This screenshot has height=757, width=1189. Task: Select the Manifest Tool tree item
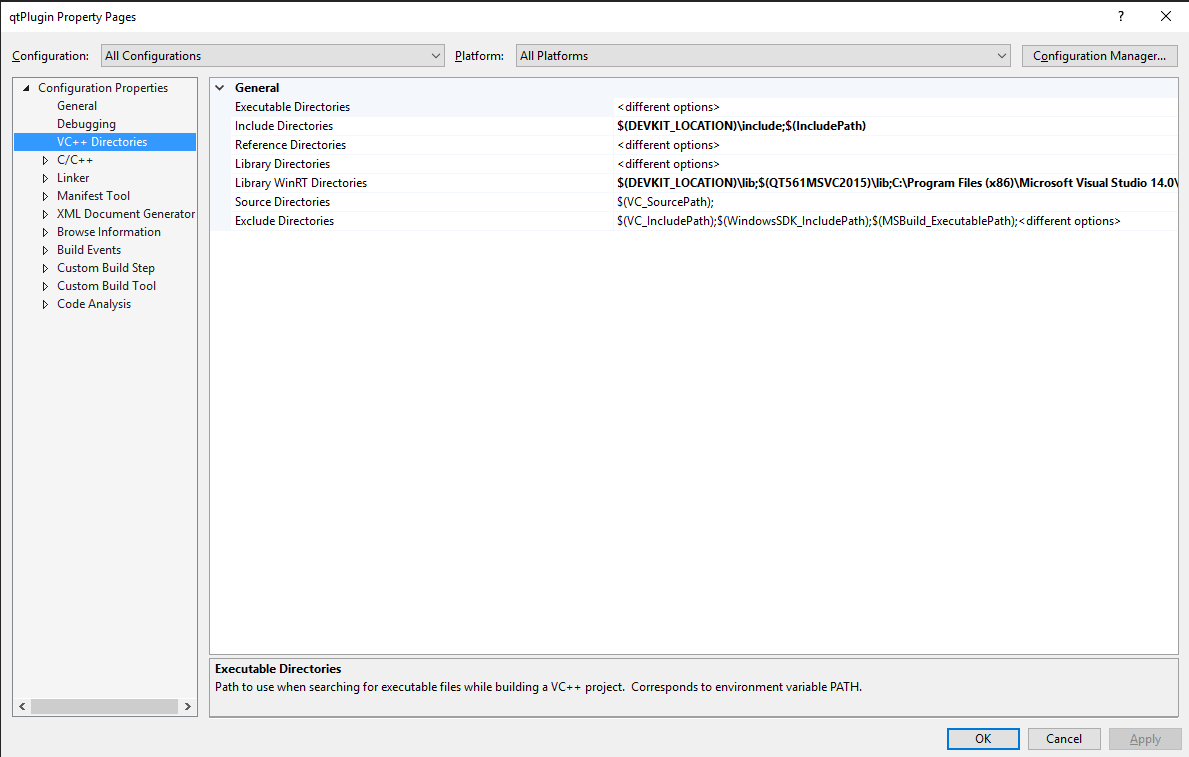(93, 196)
